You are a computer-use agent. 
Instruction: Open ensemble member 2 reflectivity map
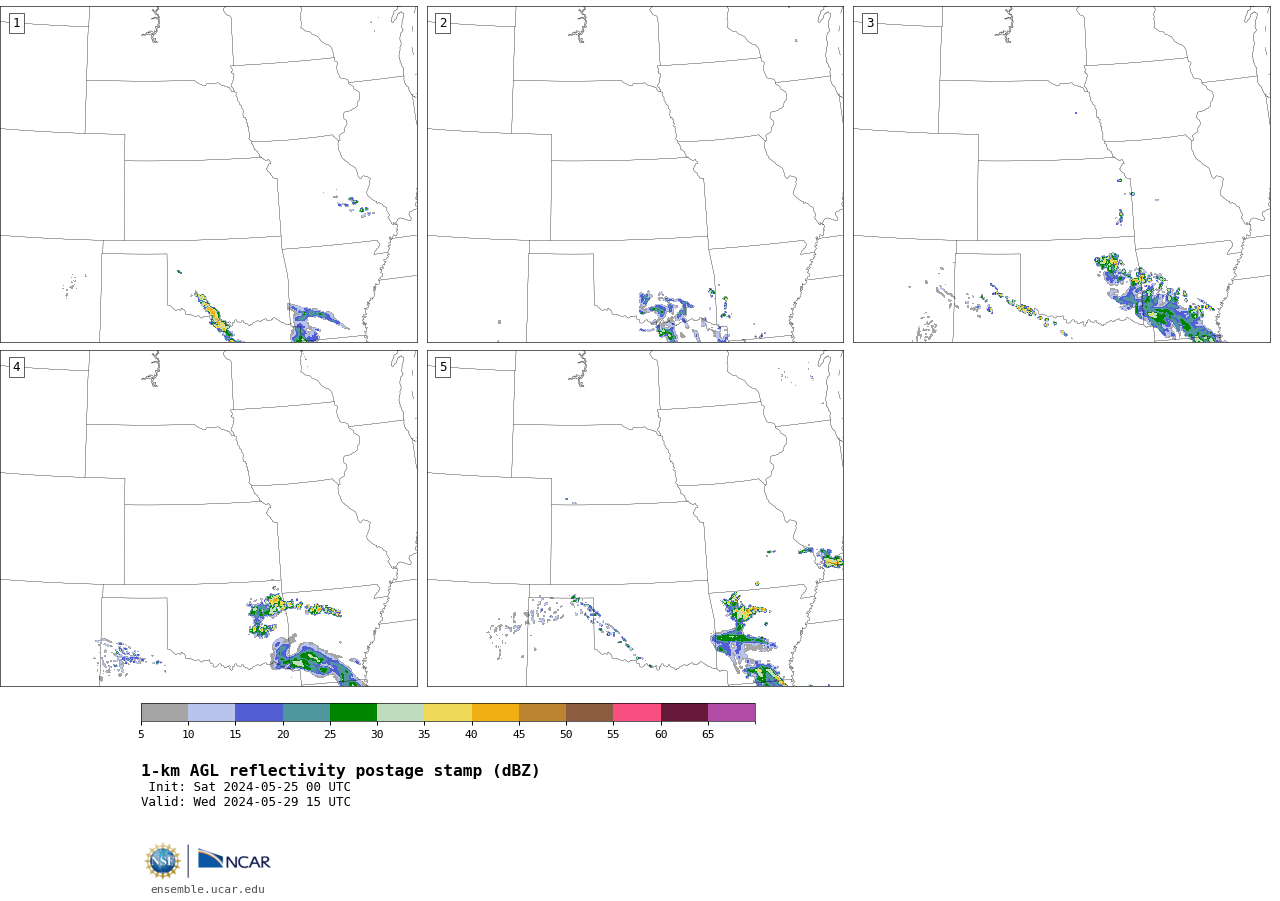[635, 175]
